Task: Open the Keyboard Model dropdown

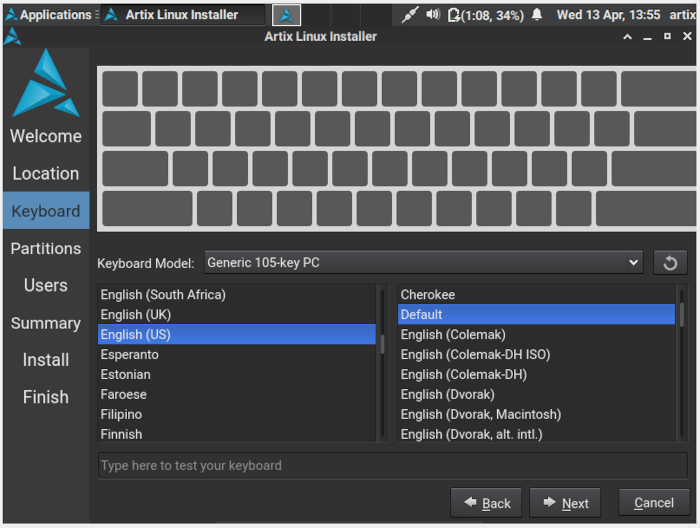Action: [424, 262]
